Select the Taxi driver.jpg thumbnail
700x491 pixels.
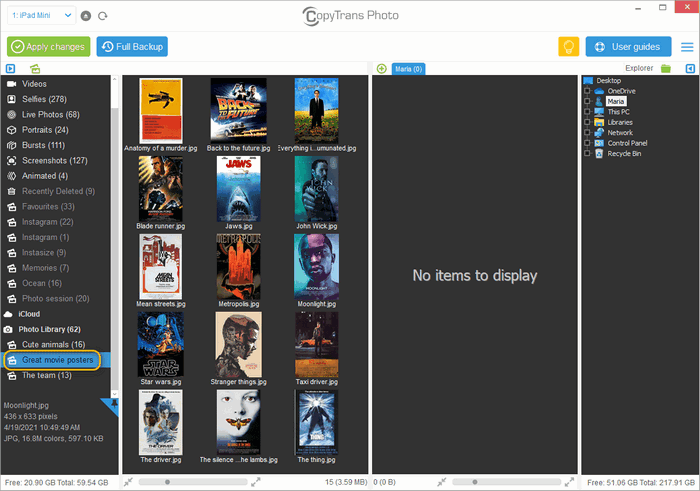coord(317,344)
